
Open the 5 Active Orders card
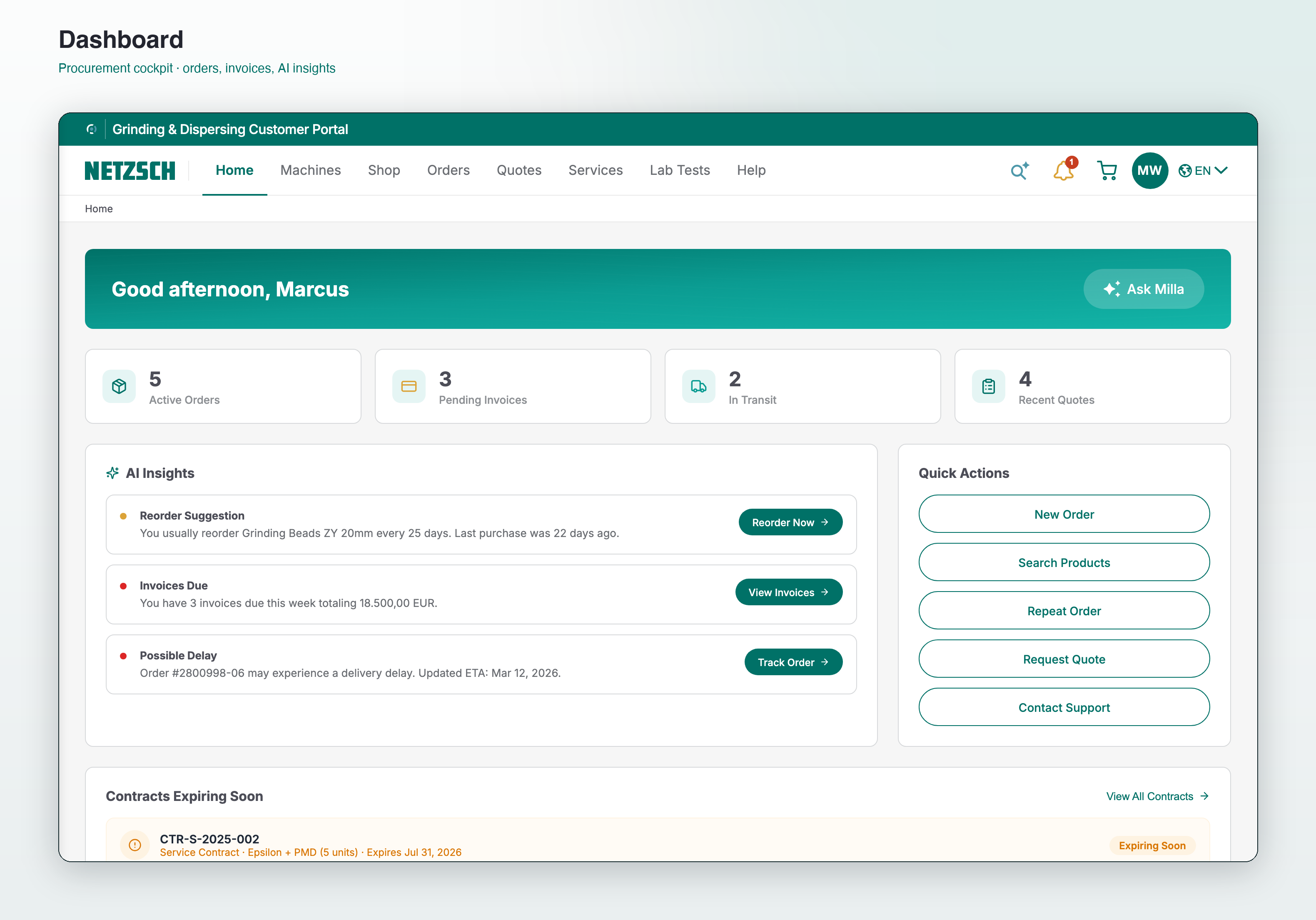click(x=223, y=387)
